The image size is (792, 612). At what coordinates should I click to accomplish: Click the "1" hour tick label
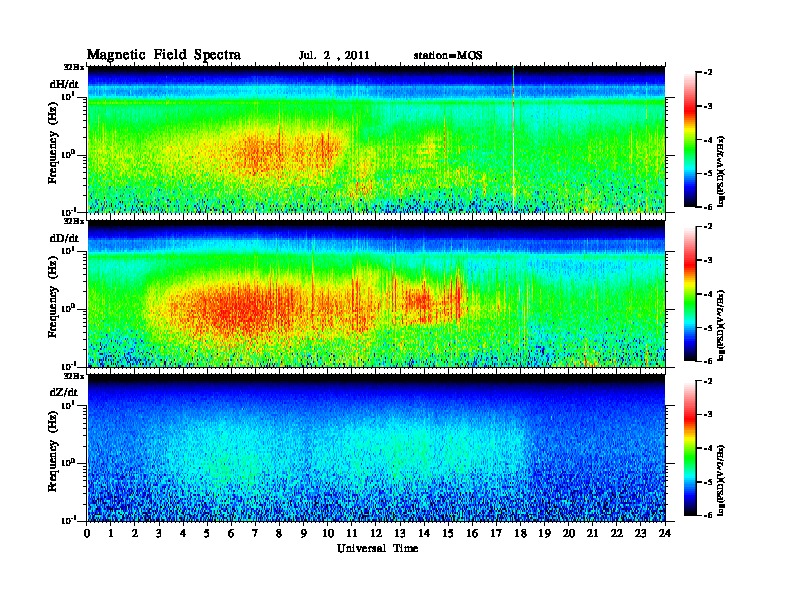tap(111, 533)
